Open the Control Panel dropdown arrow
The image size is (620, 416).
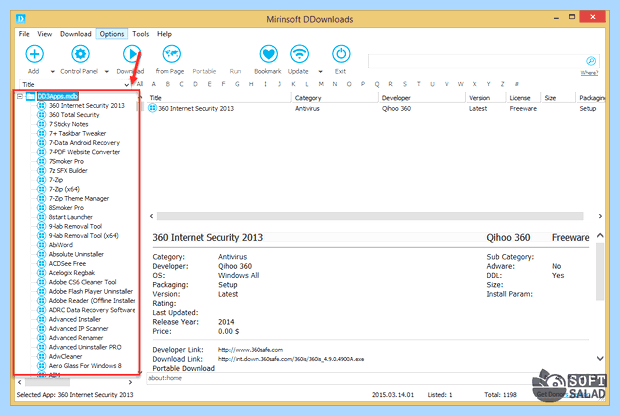coord(106,72)
